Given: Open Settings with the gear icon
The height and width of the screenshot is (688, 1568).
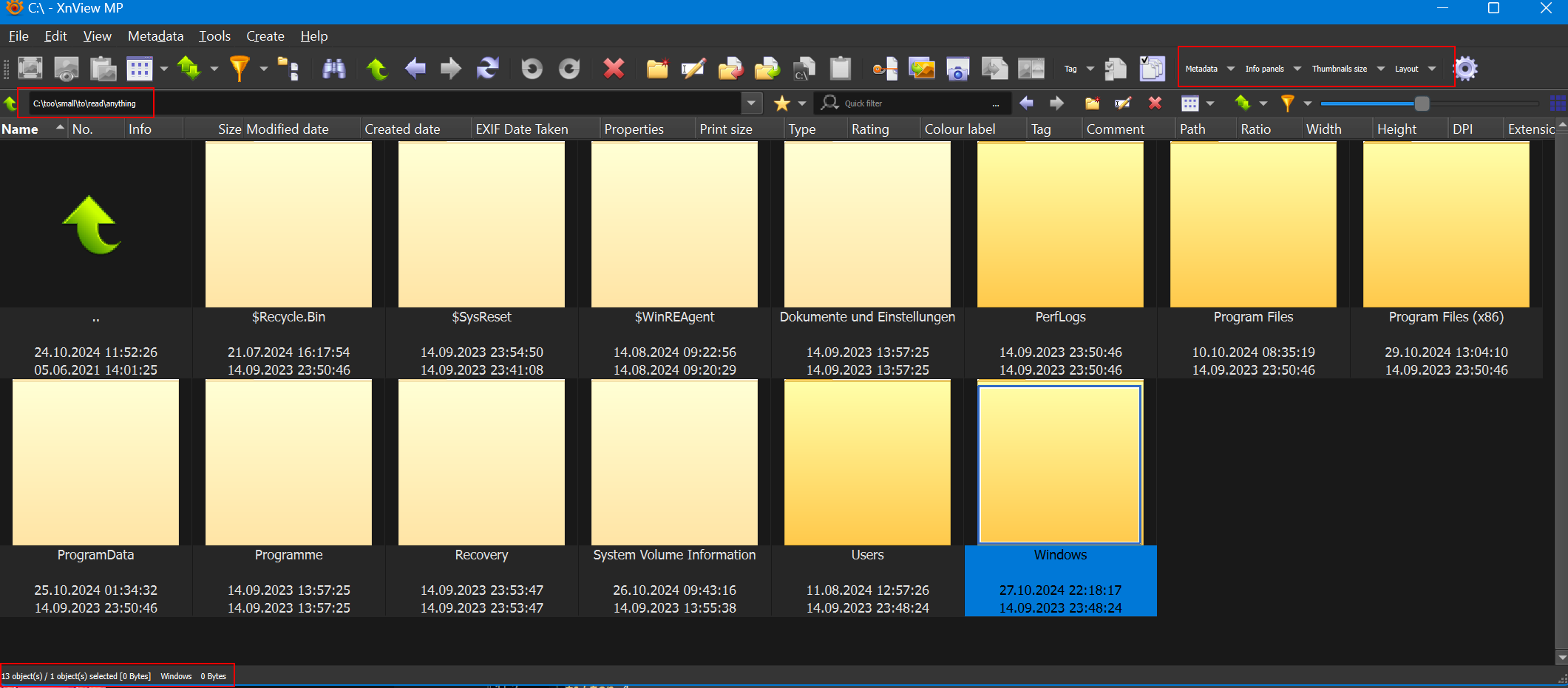Looking at the screenshot, I should 1465,69.
